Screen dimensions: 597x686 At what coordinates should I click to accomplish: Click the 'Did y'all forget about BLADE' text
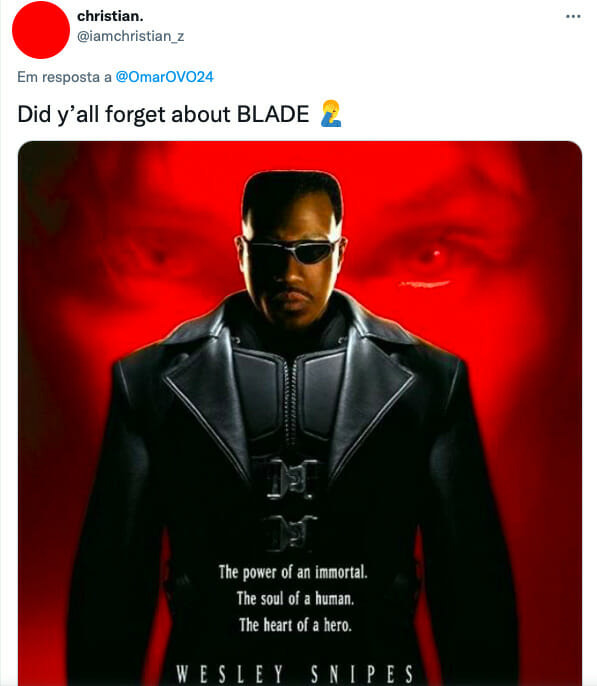pyautogui.click(x=163, y=114)
